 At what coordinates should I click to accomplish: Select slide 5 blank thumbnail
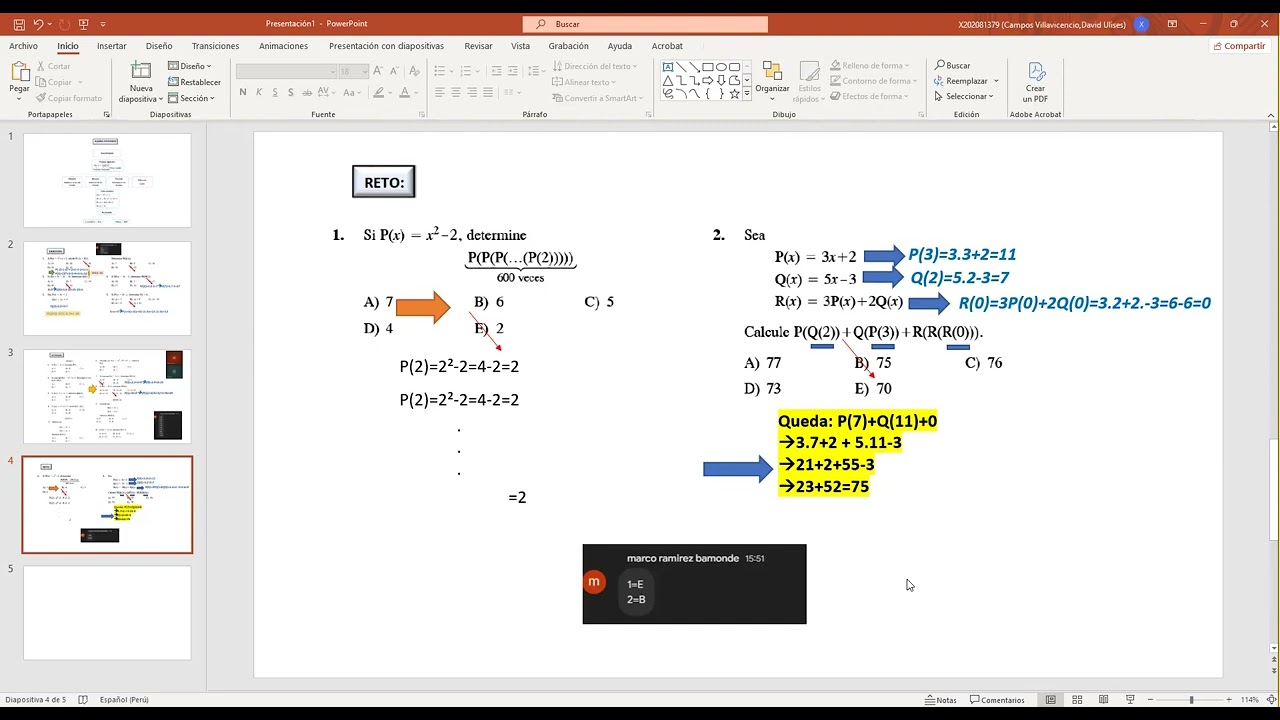[107, 613]
